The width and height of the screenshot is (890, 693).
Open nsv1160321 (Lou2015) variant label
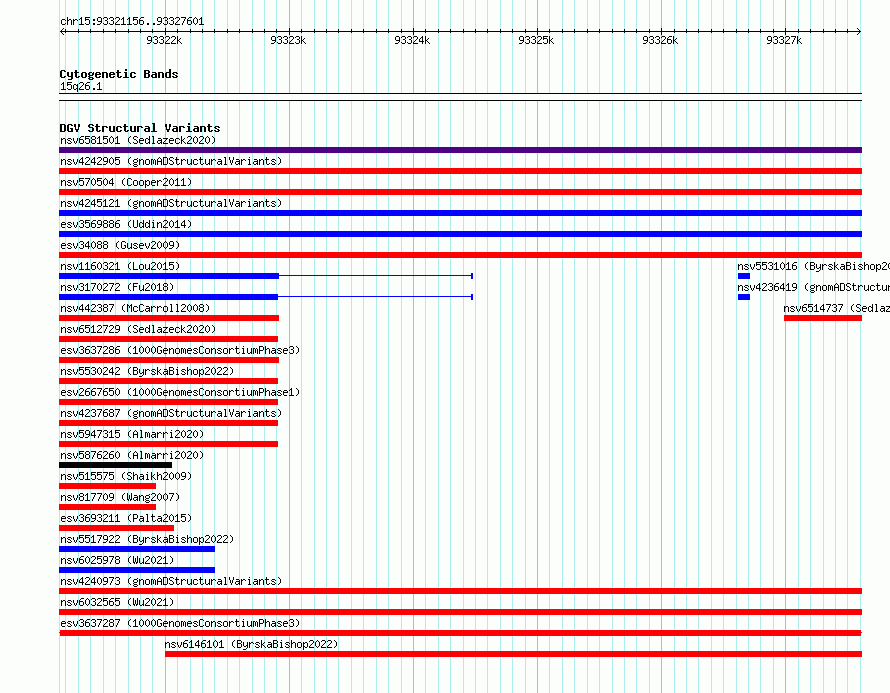coord(120,266)
